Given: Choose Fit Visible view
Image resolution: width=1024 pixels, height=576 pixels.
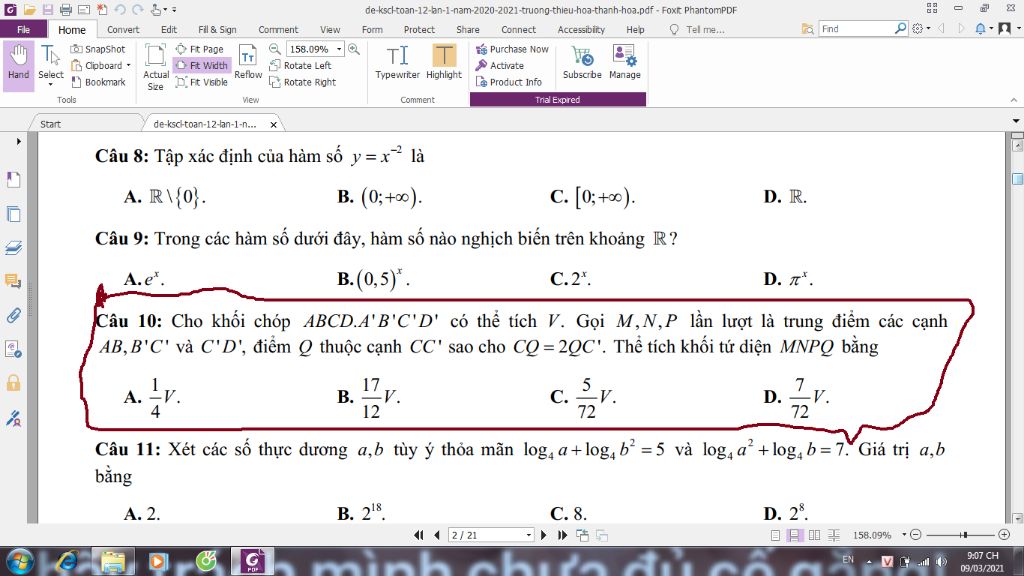Looking at the screenshot, I should click(x=201, y=82).
